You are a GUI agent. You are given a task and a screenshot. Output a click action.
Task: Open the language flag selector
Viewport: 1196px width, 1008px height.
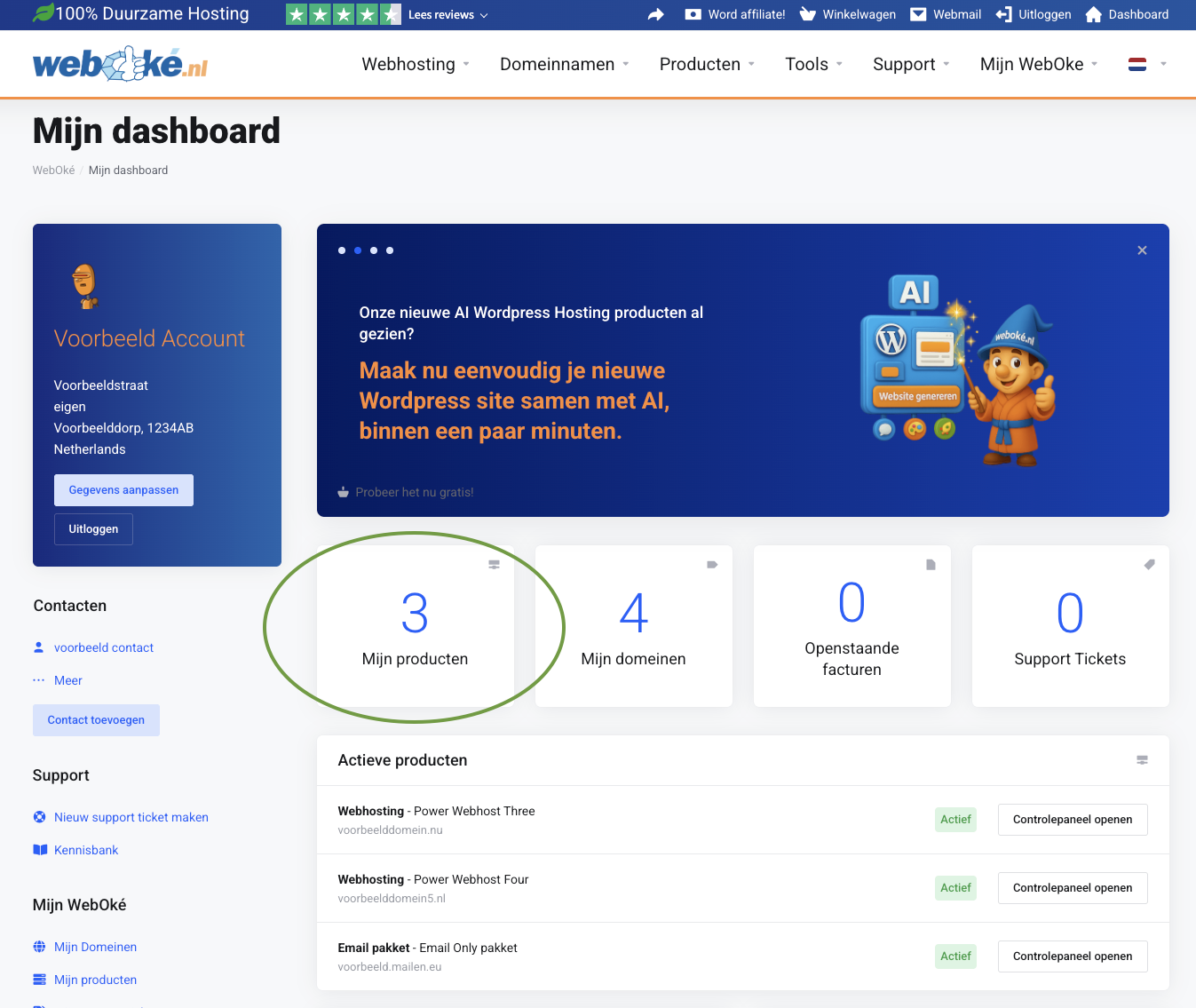click(1146, 64)
